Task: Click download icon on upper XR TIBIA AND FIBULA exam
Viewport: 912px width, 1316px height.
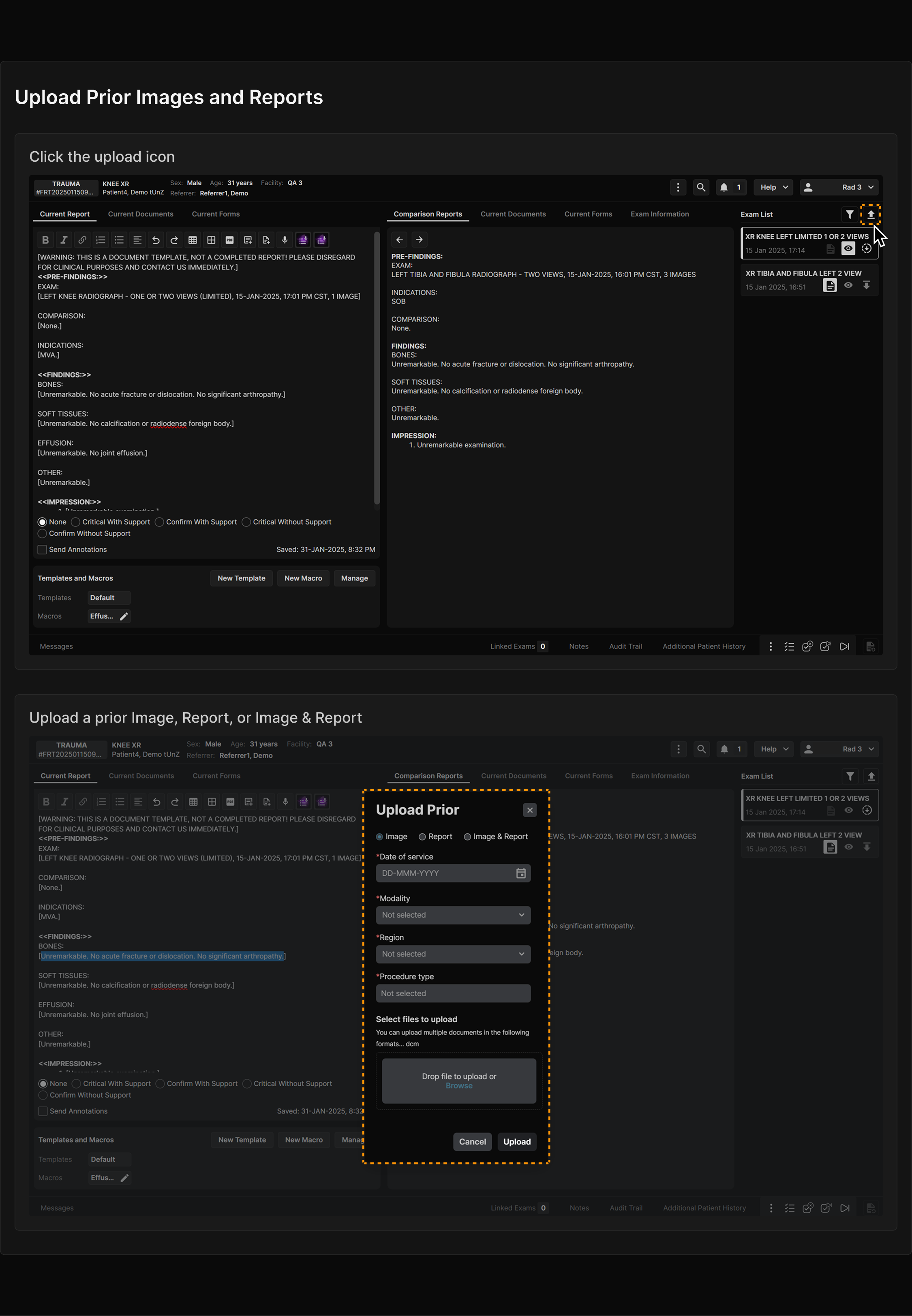Action: tap(867, 285)
